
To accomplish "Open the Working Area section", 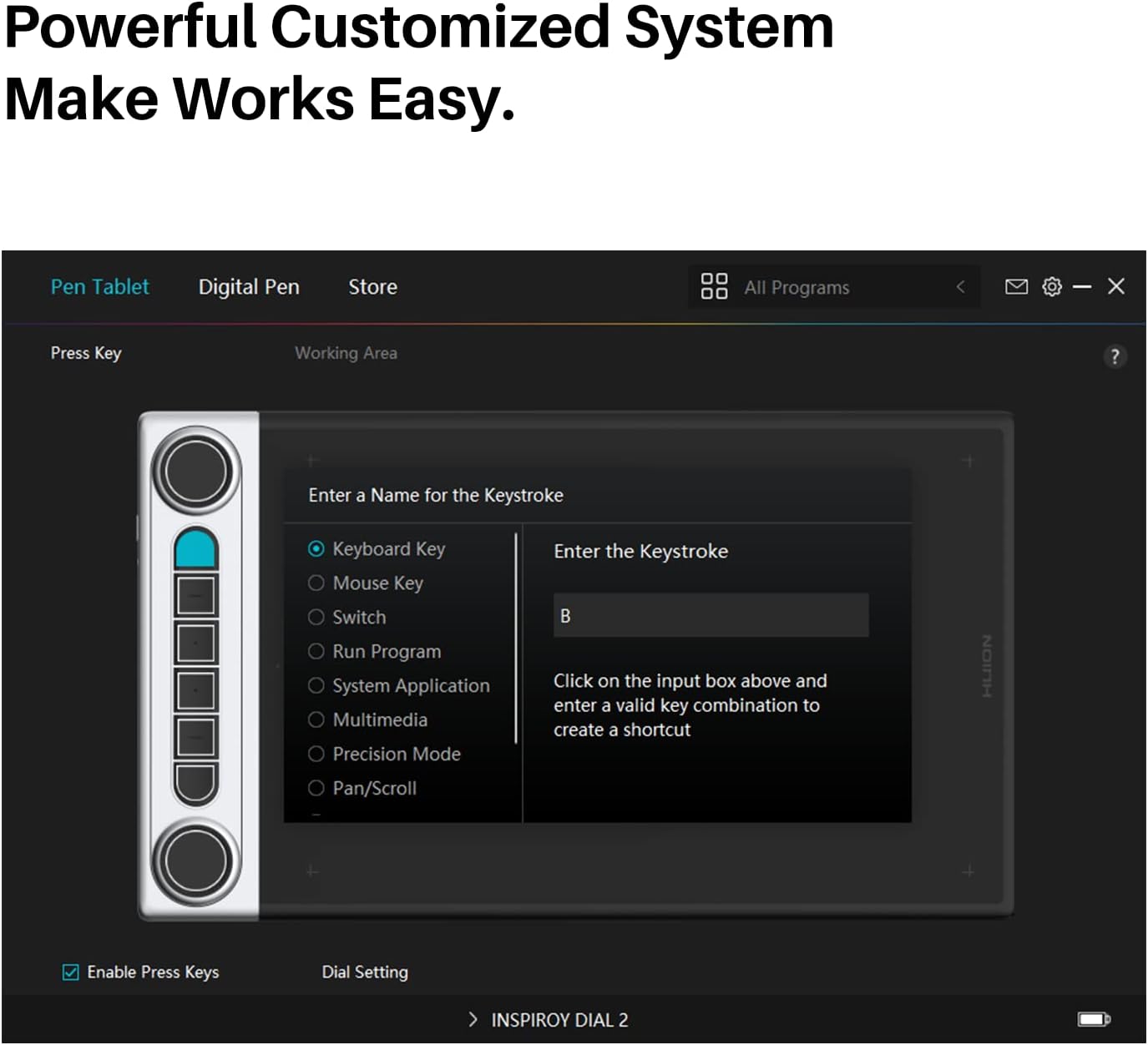I will pos(346,353).
